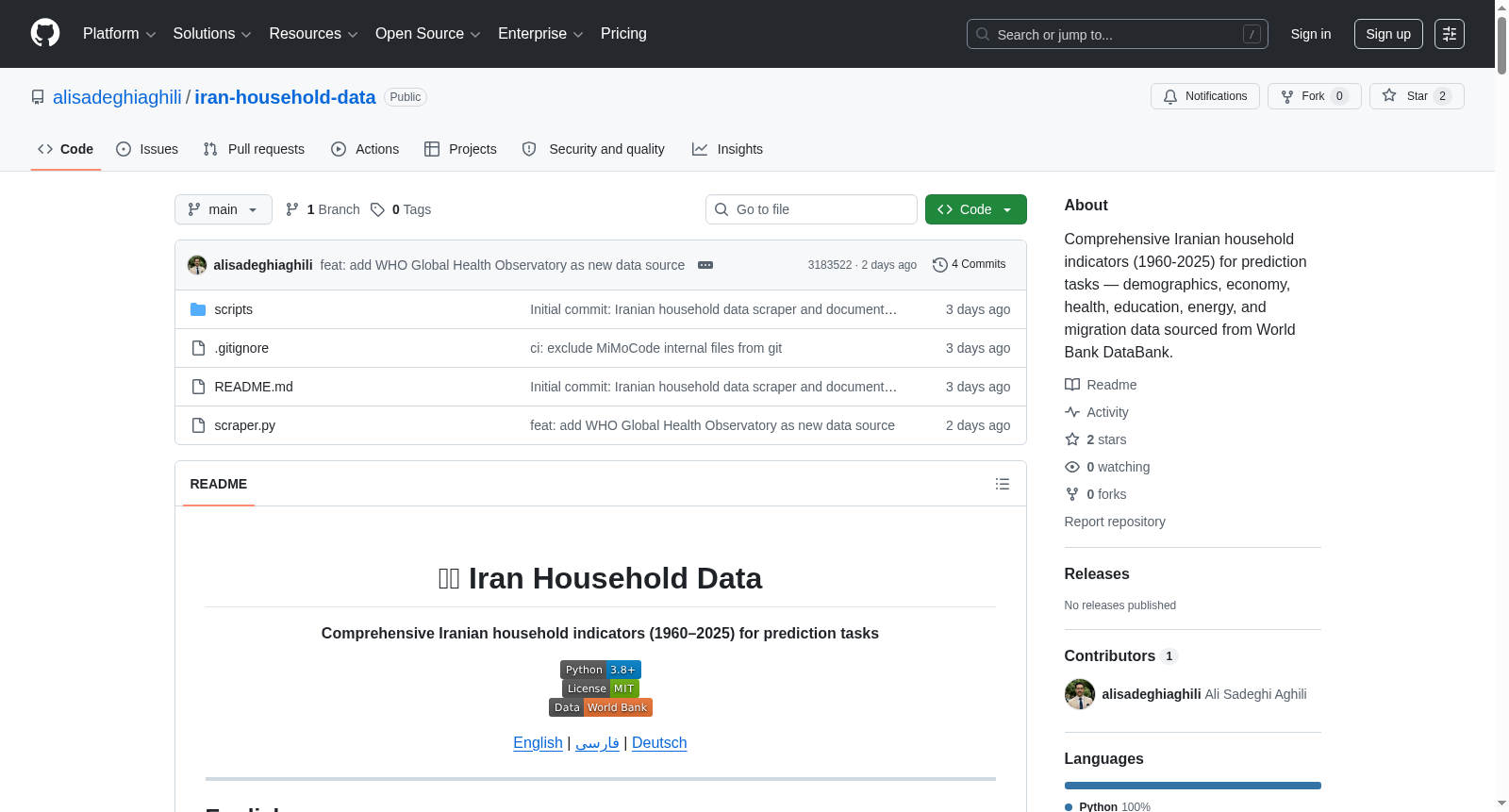Image resolution: width=1509 pixels, height=812 pixels.
Task: Open the README outline list icon
Action: tap(1003, 484)
